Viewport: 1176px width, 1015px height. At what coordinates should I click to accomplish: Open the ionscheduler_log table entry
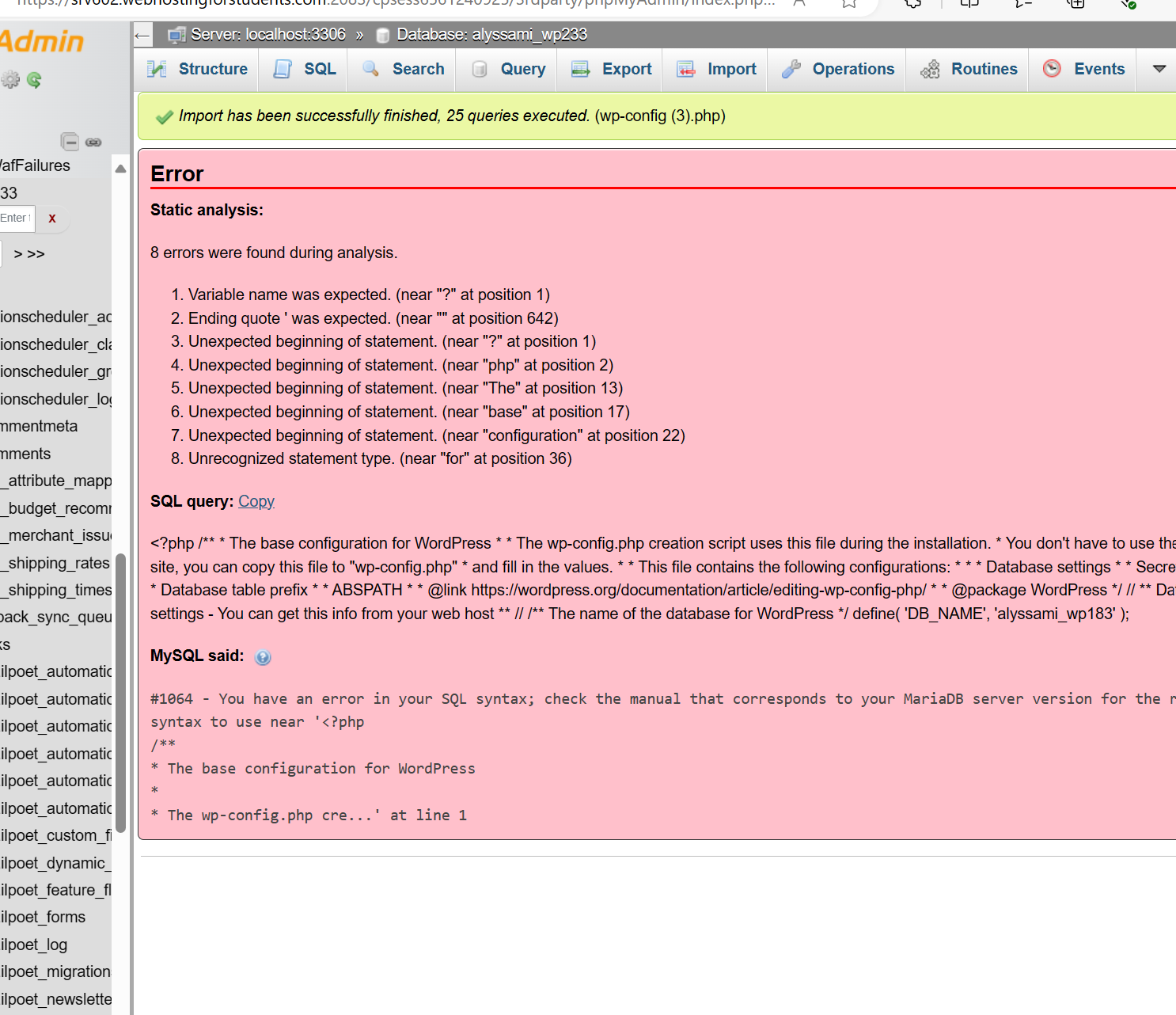coord(55,399)
